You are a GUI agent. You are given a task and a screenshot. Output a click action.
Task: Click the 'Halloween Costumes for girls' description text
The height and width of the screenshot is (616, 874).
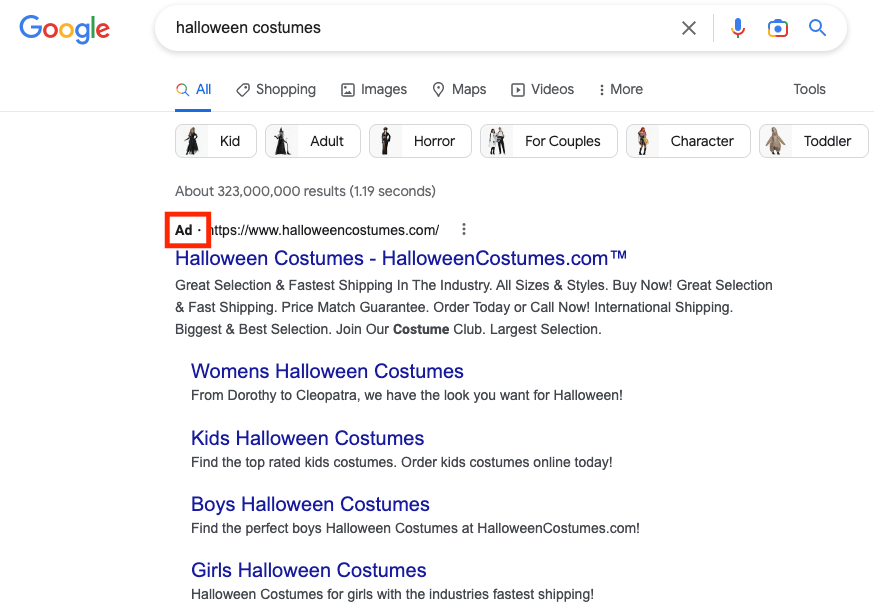coord(392,594)
